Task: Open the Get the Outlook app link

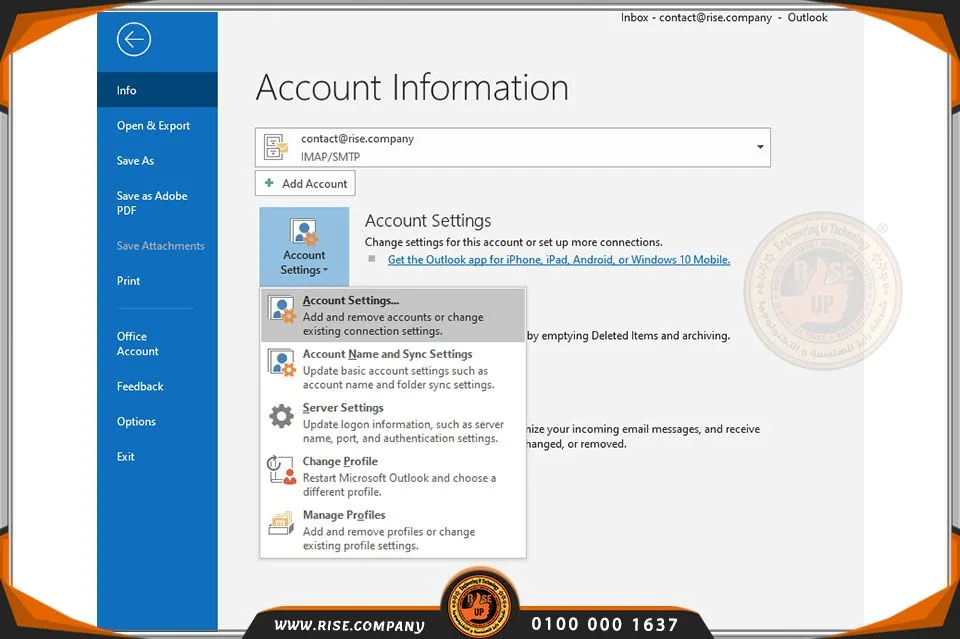Action: tap(559, 260)
